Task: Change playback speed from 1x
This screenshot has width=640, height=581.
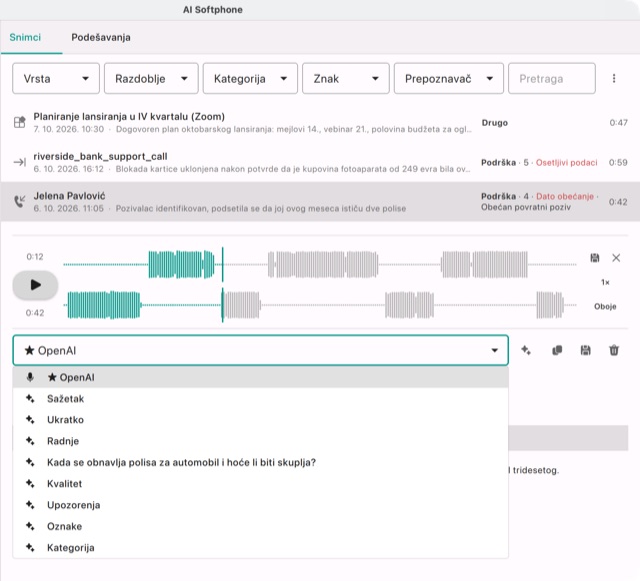Action: pos(605,283)
